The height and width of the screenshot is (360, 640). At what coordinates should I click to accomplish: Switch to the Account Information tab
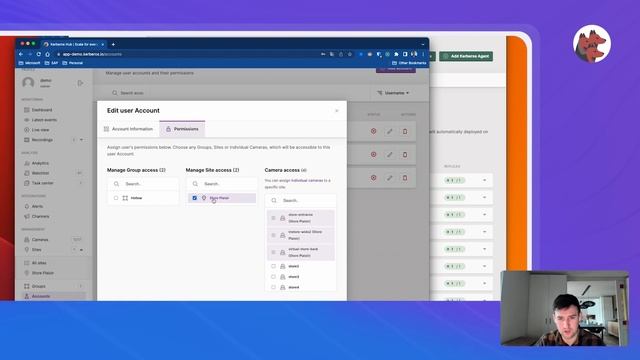pos(129,129)
